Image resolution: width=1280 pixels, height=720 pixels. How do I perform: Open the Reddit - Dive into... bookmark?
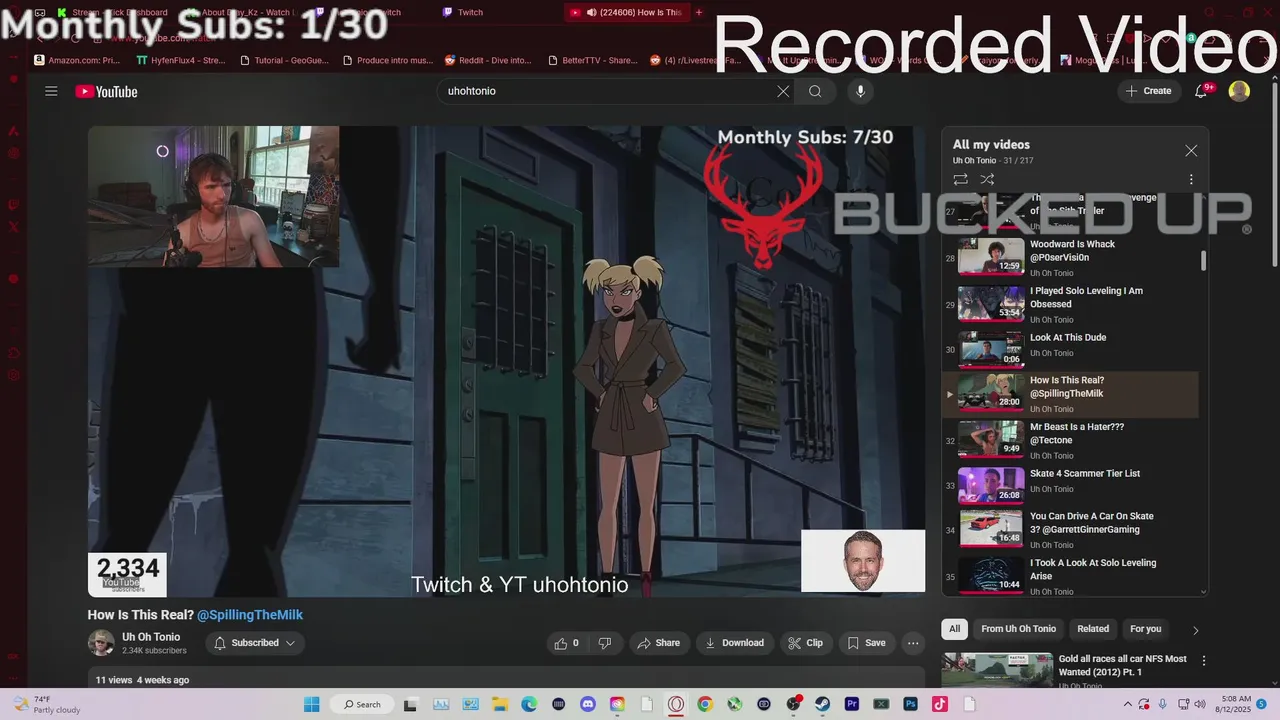pos(488,60)
